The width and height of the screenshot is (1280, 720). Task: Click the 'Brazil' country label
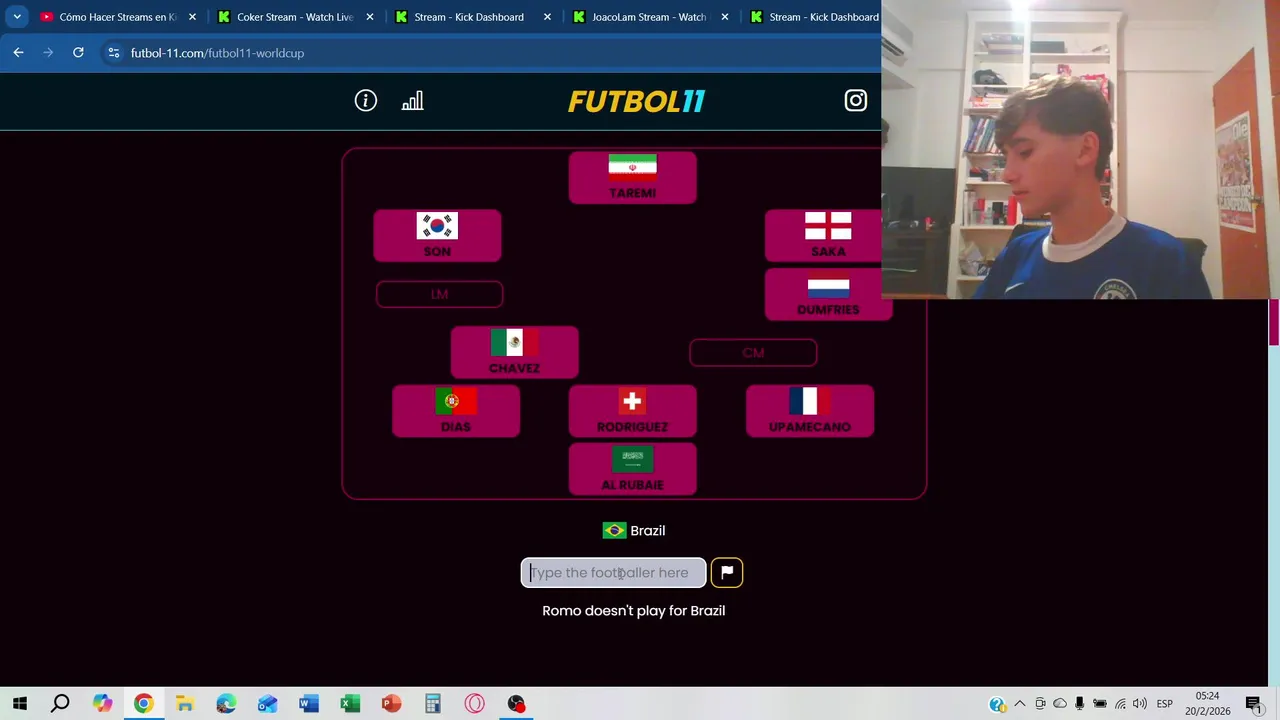(647, 531)
